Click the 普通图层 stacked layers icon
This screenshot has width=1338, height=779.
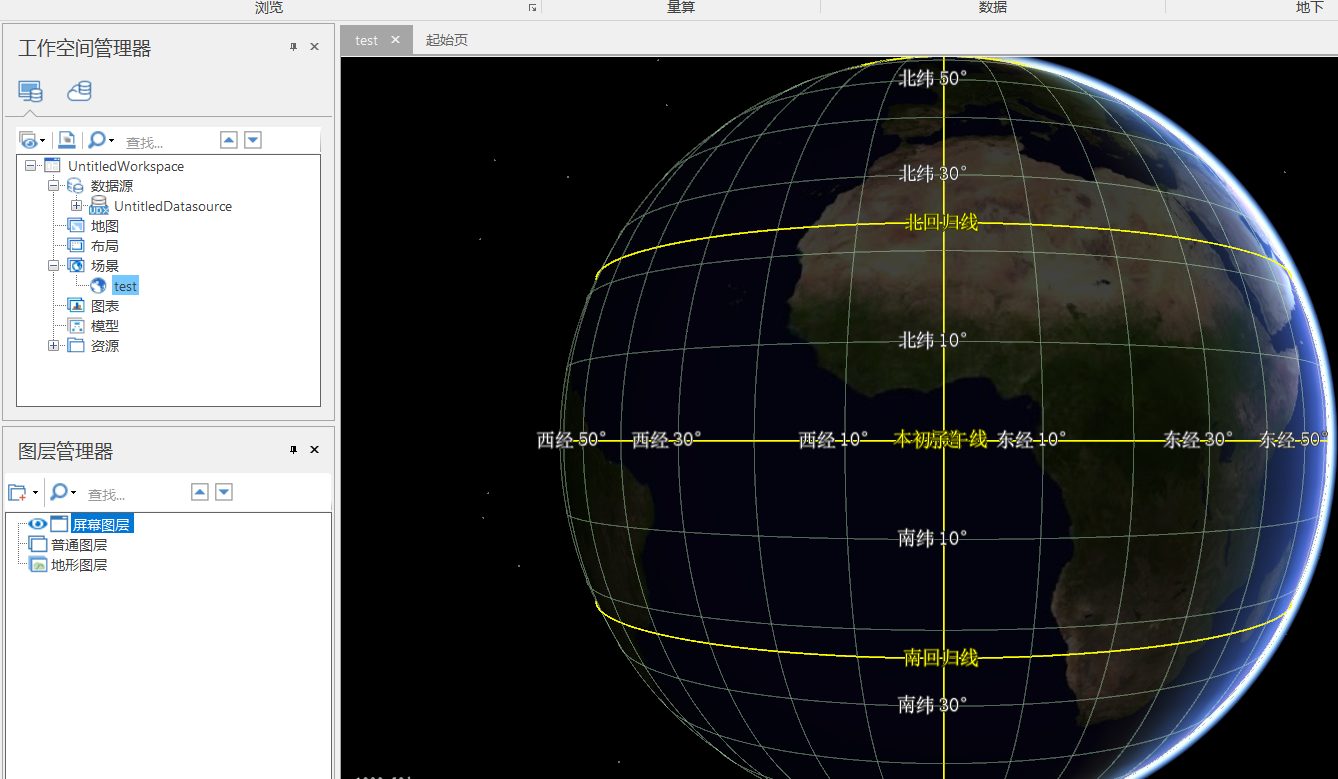[38, 545]
